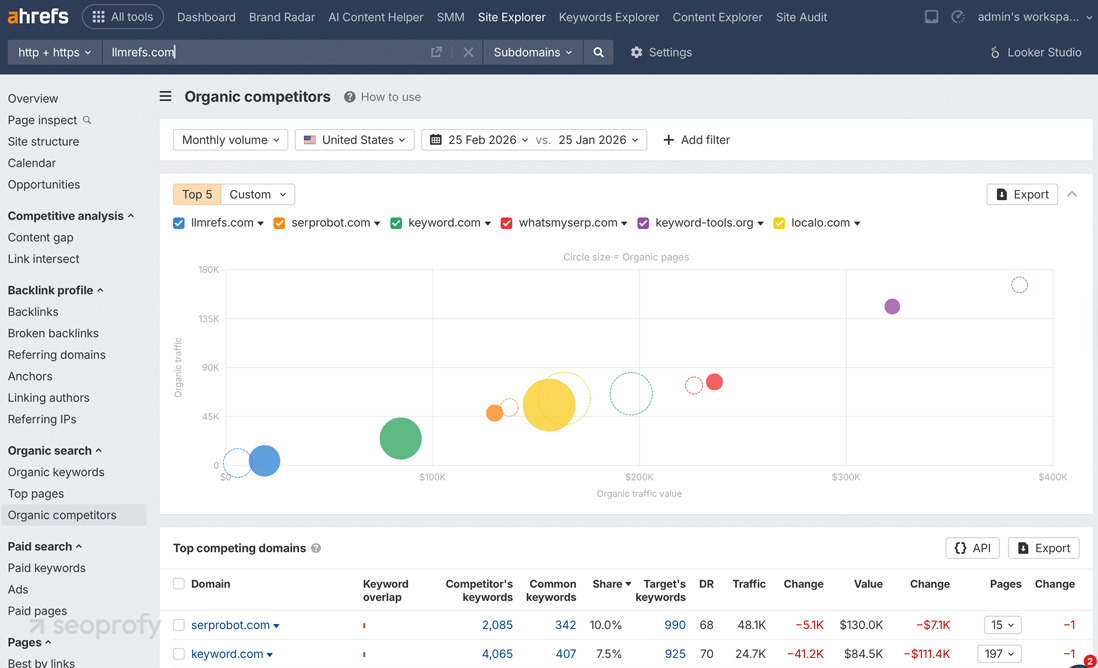Open the Monthly volume dropdown

[x=230, y=139]
